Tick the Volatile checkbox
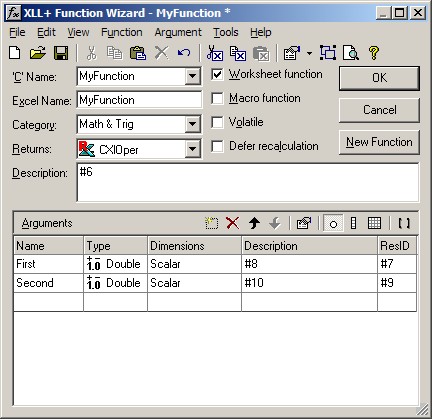This screenshot has width=432, height=419. click(x=217, y=122)
